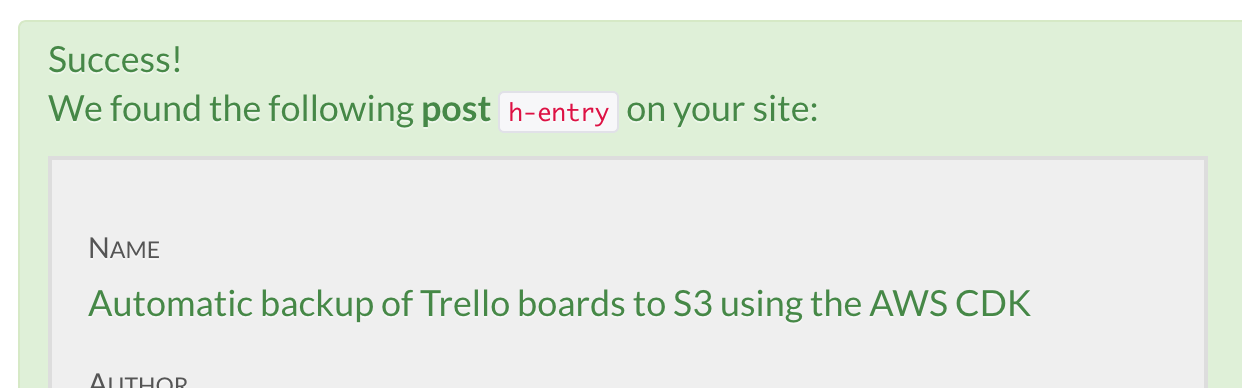
Task: Click the Name field label
Action: click(x=124, y=249)
